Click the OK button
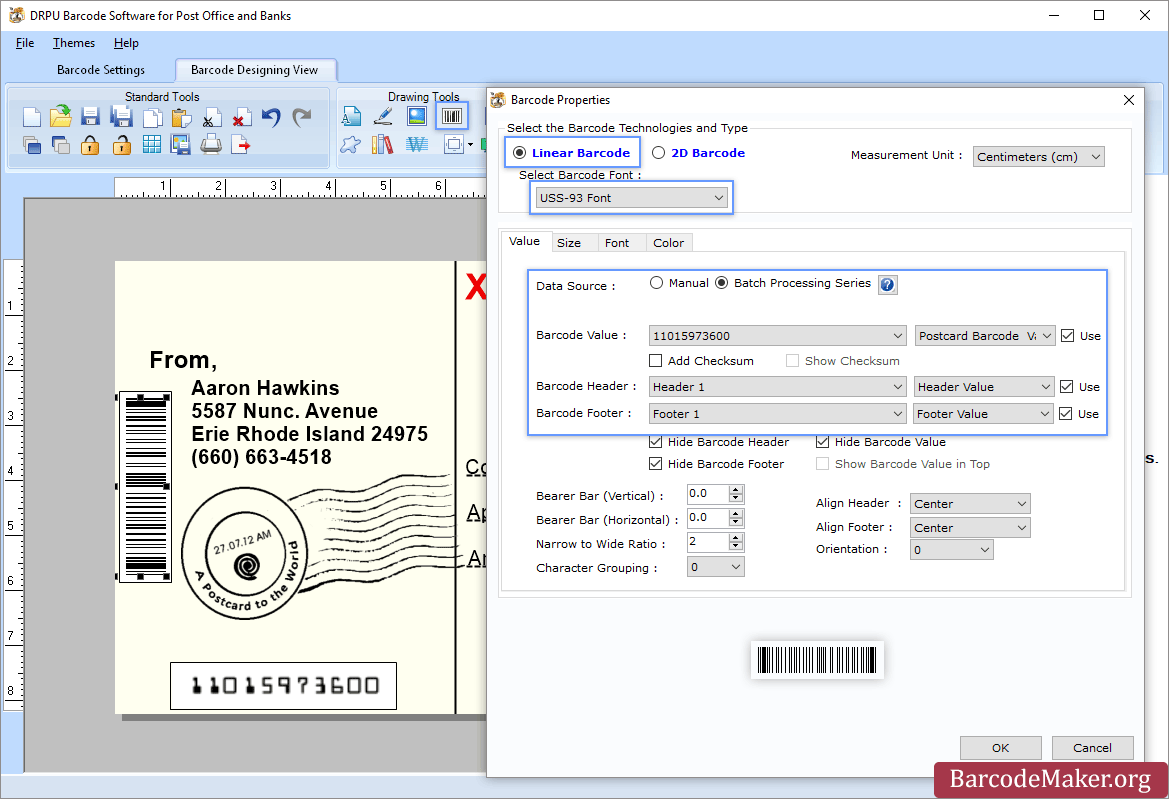Screen dimensions: 1169x799 click(x=1001, y=748)
